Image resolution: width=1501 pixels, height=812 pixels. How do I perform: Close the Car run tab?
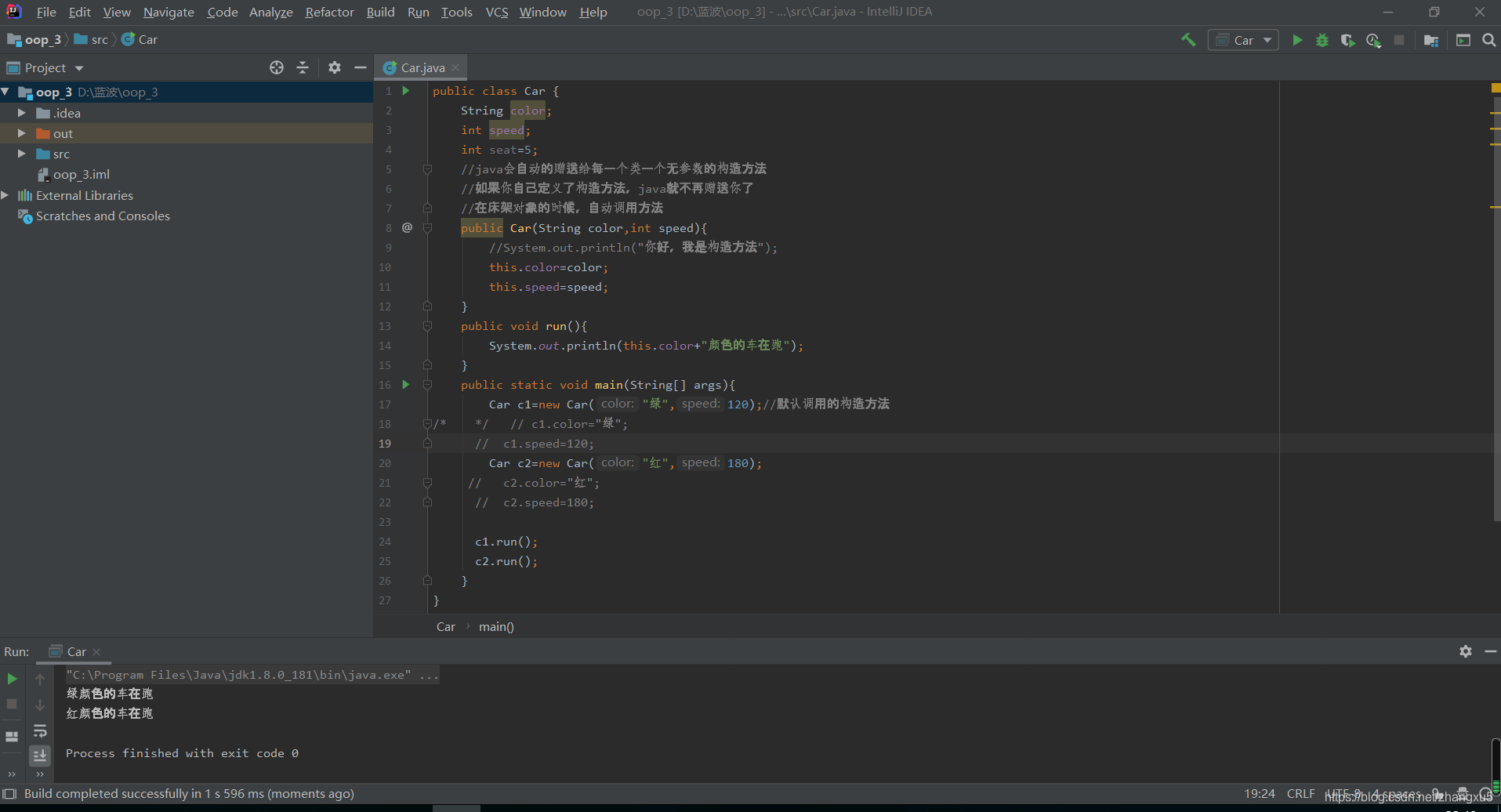point(96,652)
